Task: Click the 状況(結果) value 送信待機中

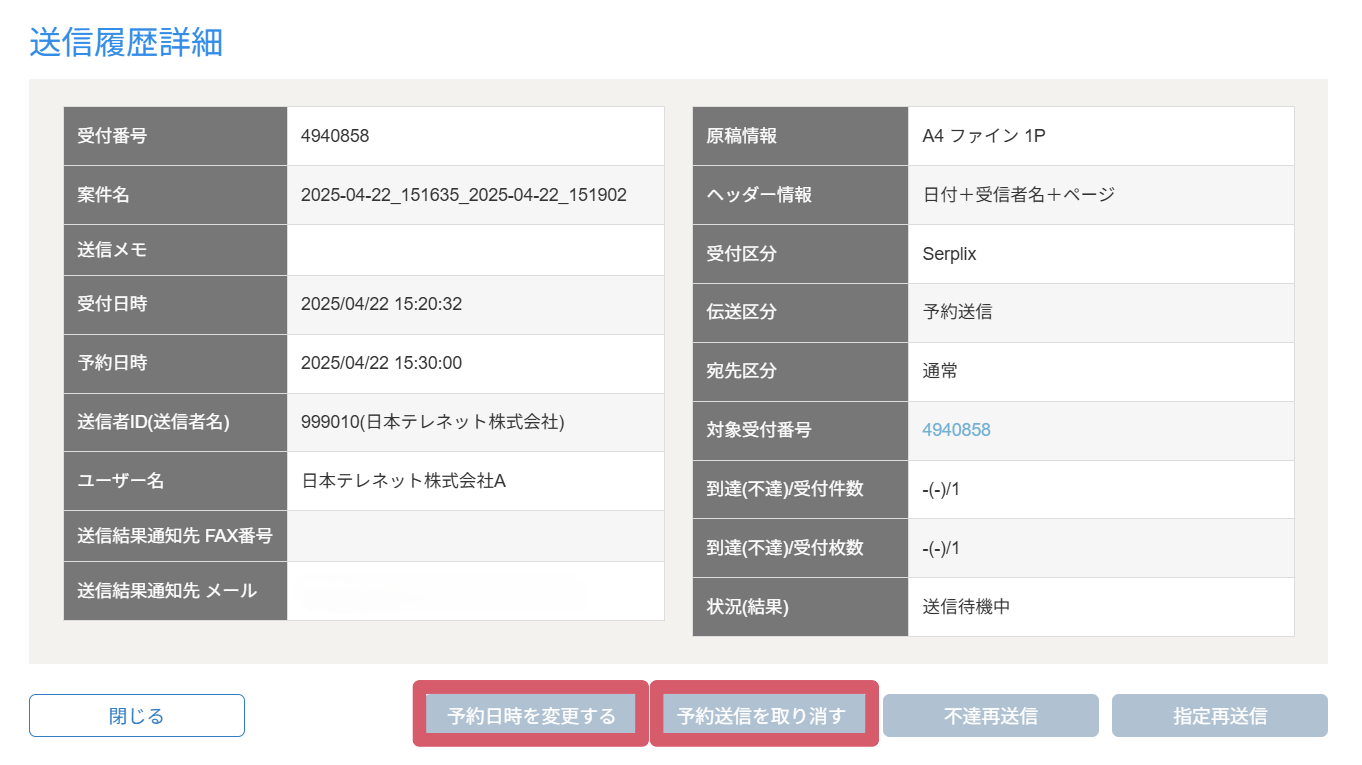Action: 966,607
